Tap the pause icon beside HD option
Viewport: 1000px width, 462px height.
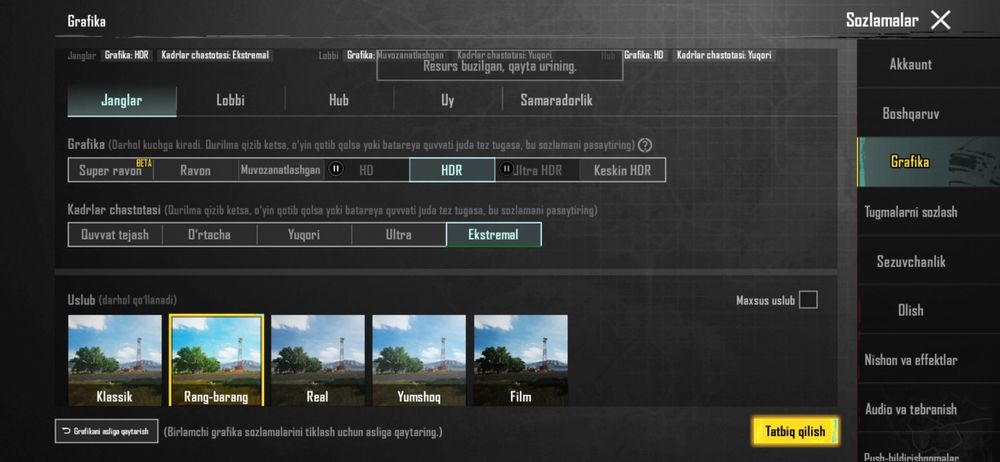[x=335, y=168]
